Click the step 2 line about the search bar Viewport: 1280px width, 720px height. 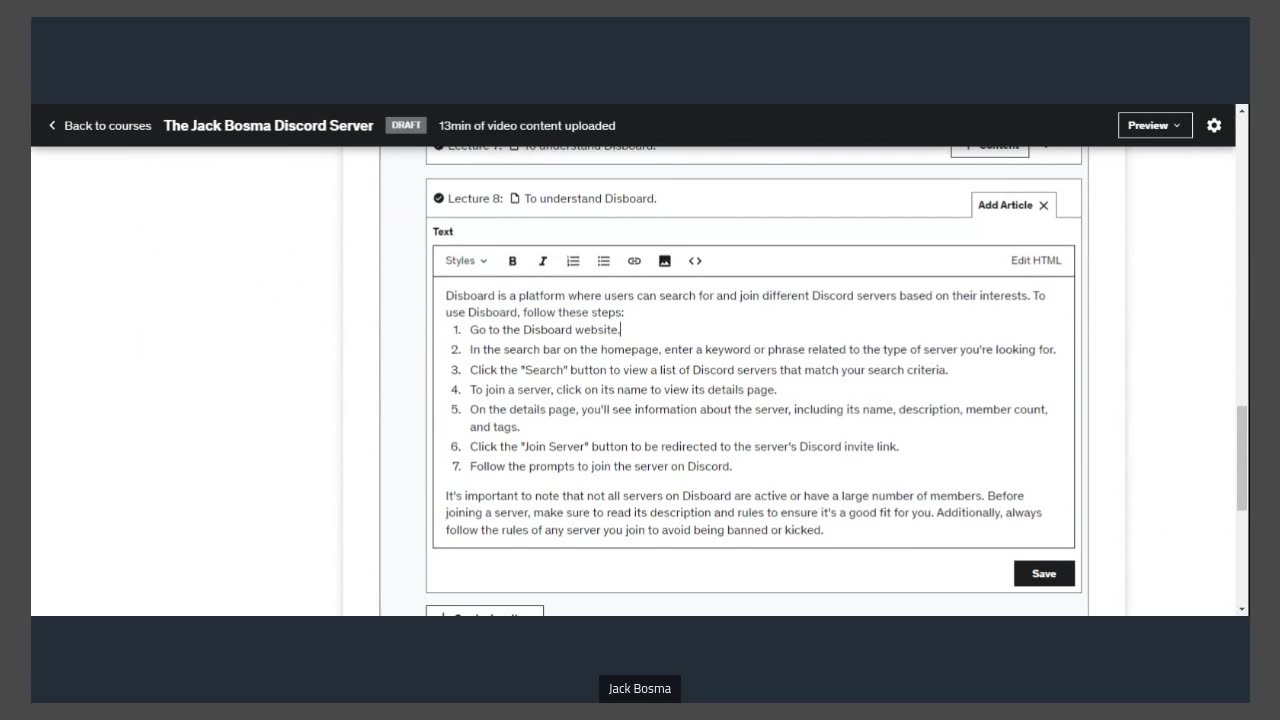[x=763, y=350]
